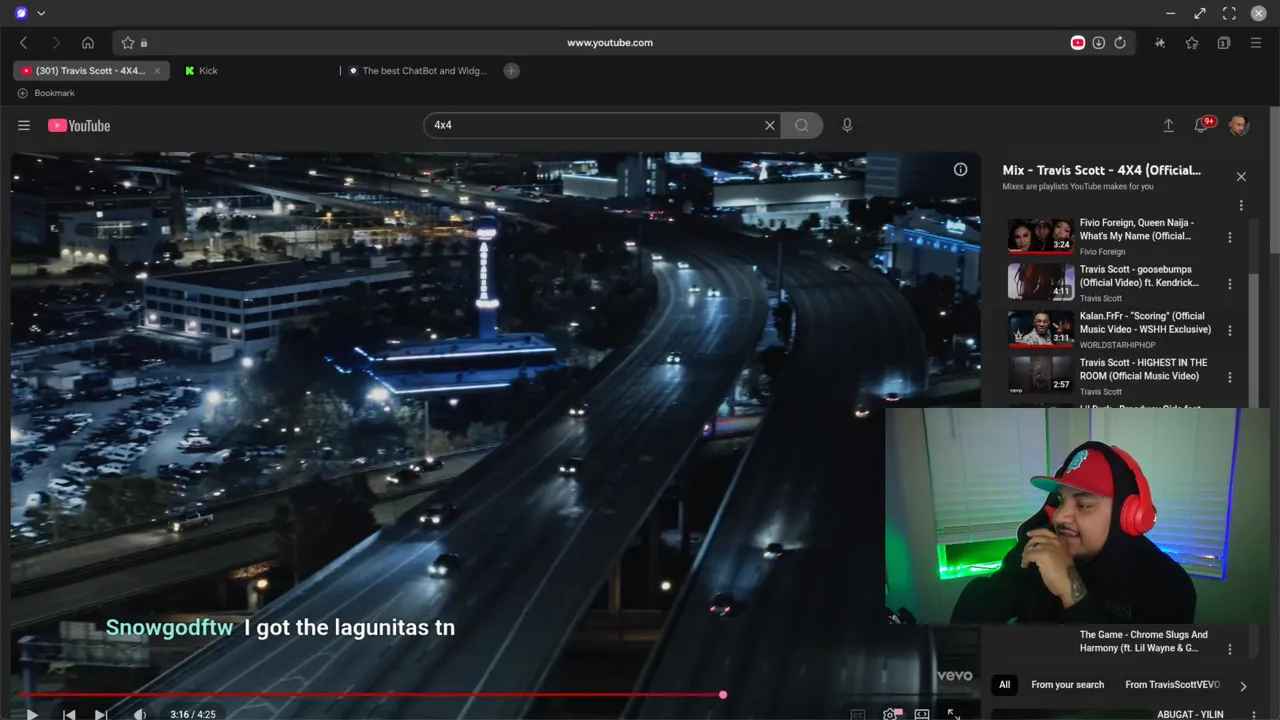Open a new browser tab
The height and width of the screenshot is (720, 1280).
tap(511, 71)
